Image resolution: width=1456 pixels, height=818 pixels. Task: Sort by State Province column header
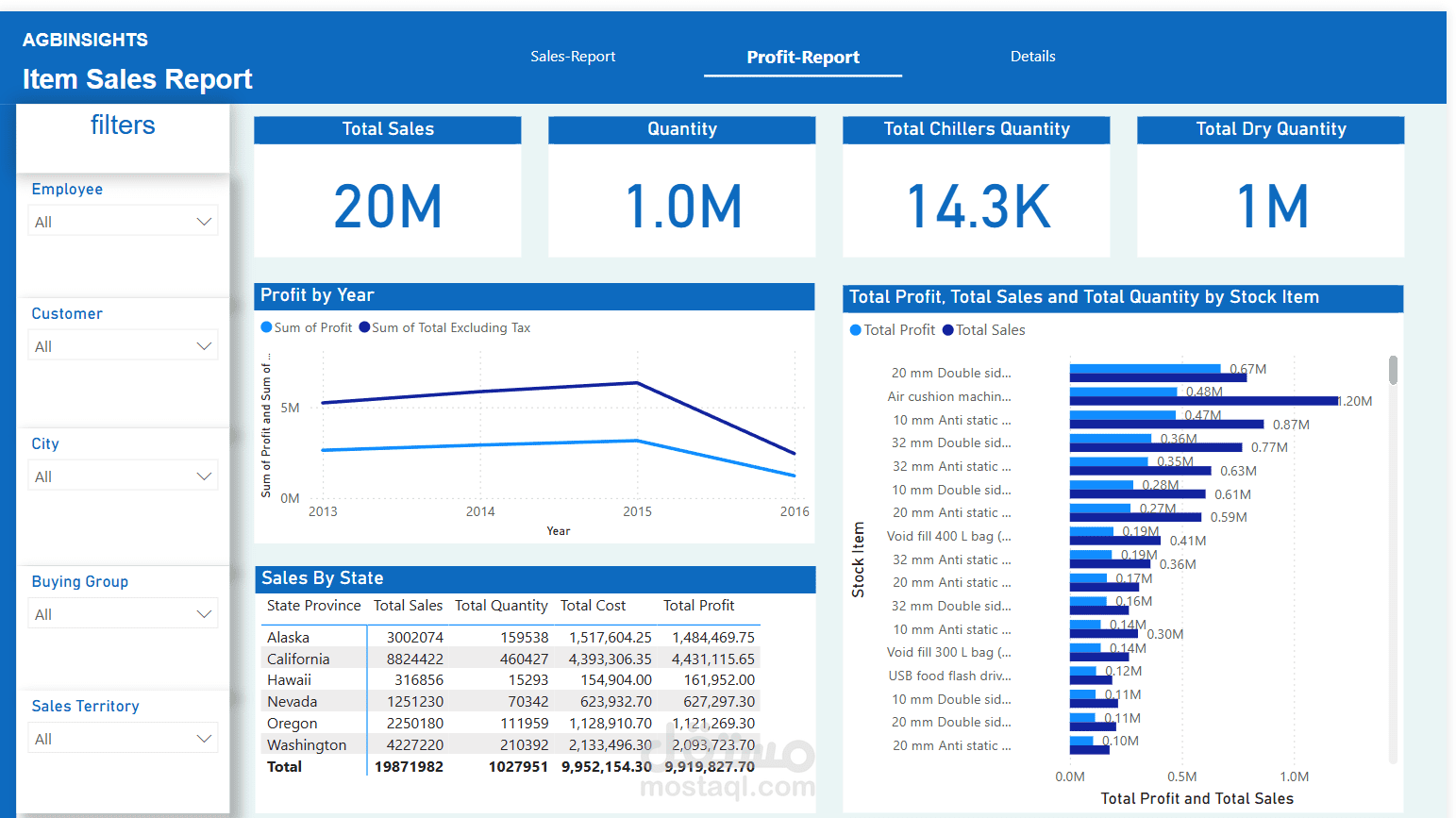point(313,606)
